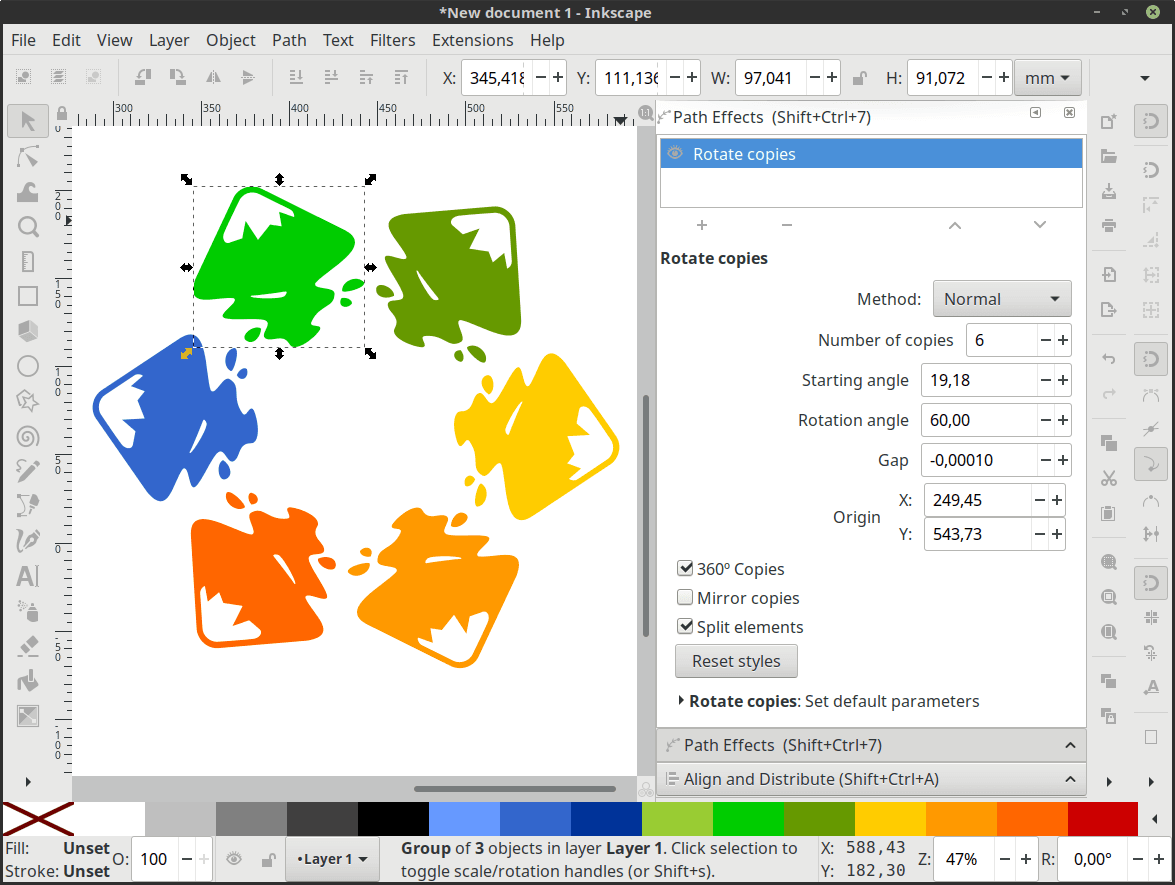
Task: Activate the Text tool
Action: 28,576
